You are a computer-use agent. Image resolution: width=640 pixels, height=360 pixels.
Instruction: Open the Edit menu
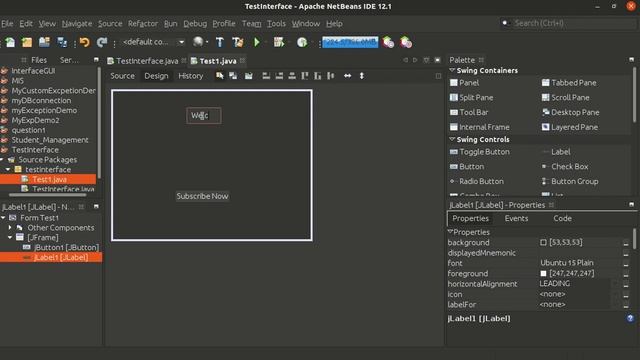point(26,24)
